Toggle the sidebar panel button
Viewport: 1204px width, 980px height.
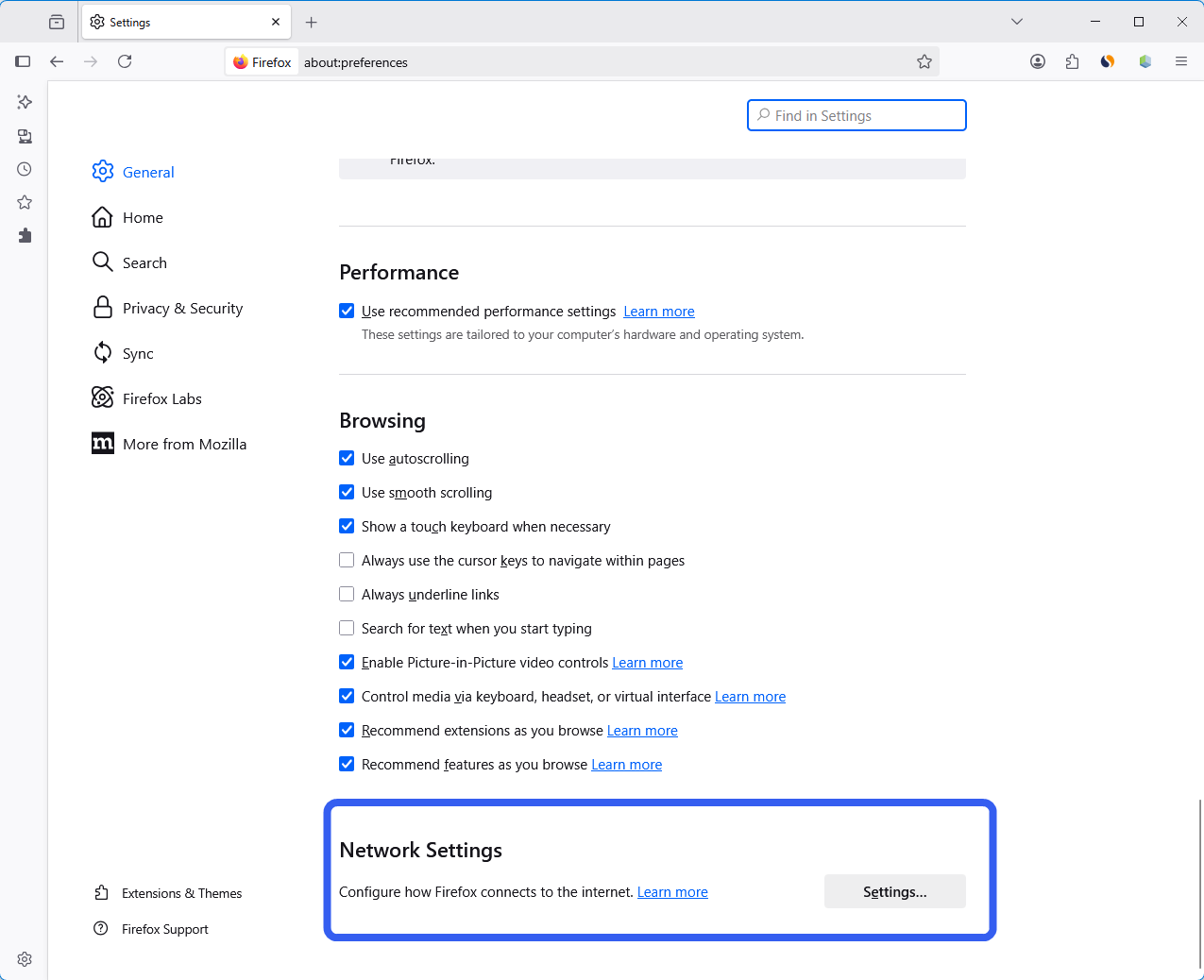[23, 61]
